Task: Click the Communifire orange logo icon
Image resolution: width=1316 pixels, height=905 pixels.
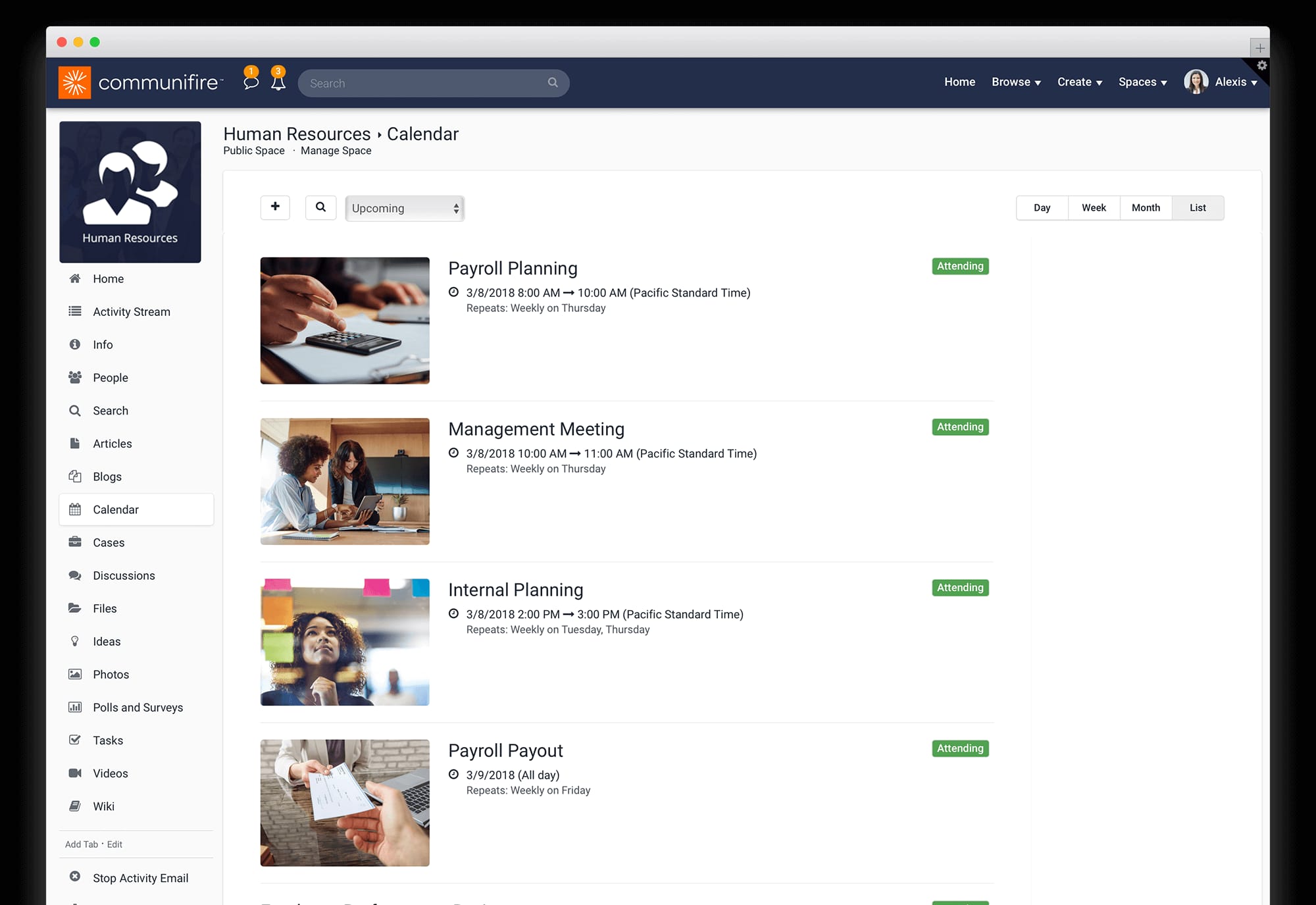Action: pyautogui.click(x=74, y=82)
